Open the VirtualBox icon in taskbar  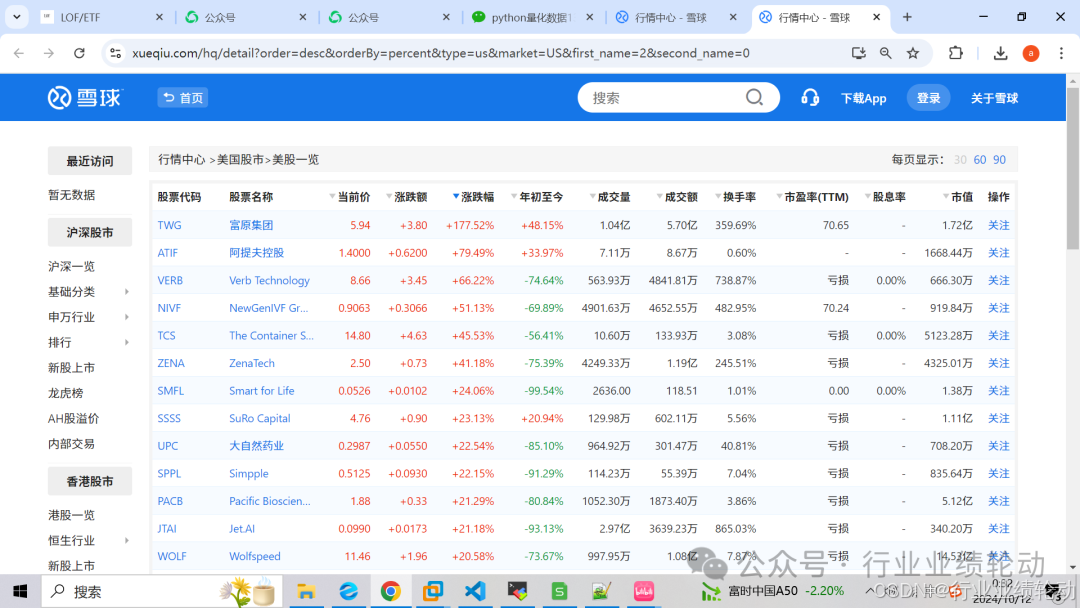pos(433,591)
